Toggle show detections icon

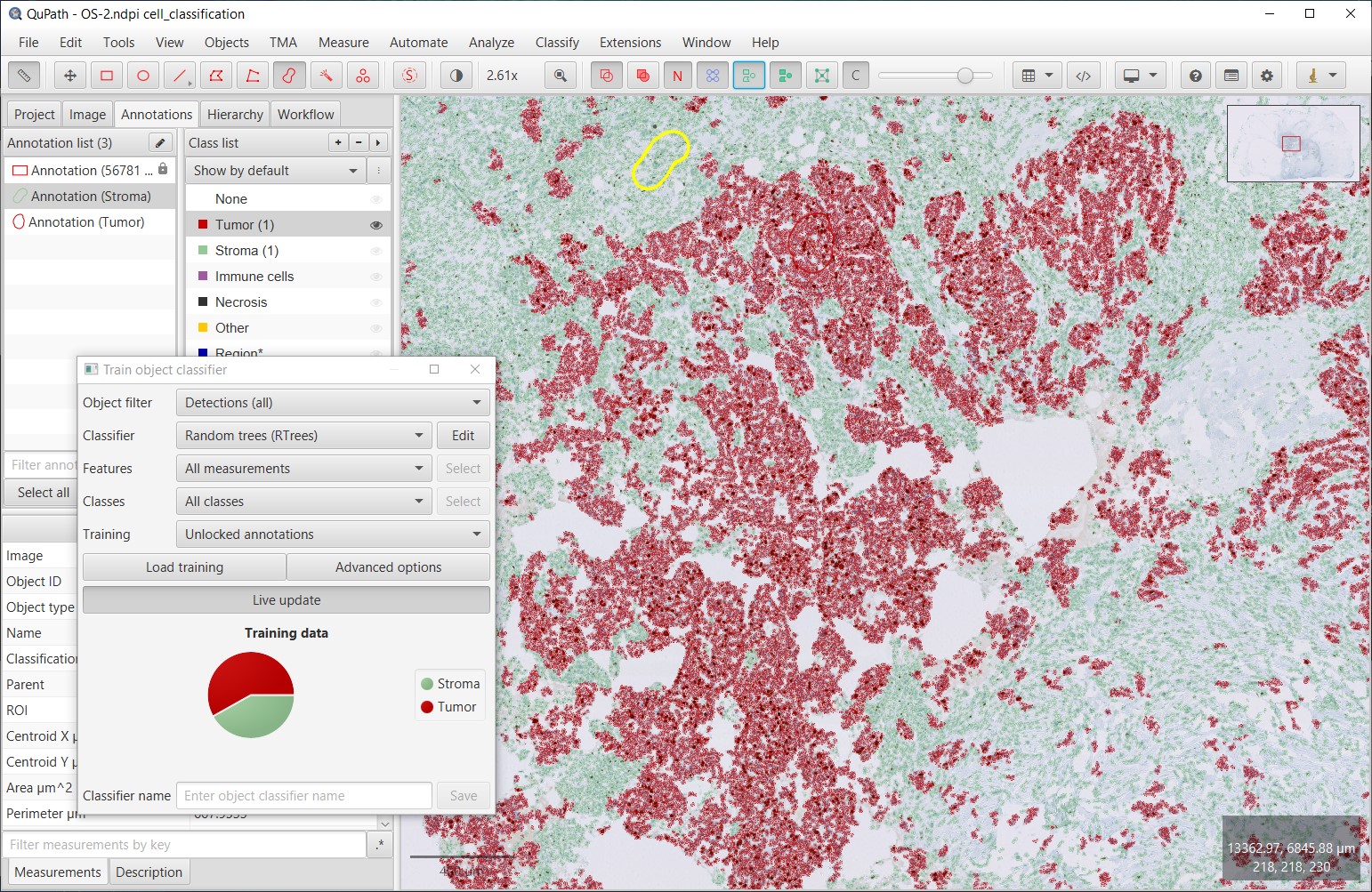point(749,76)
